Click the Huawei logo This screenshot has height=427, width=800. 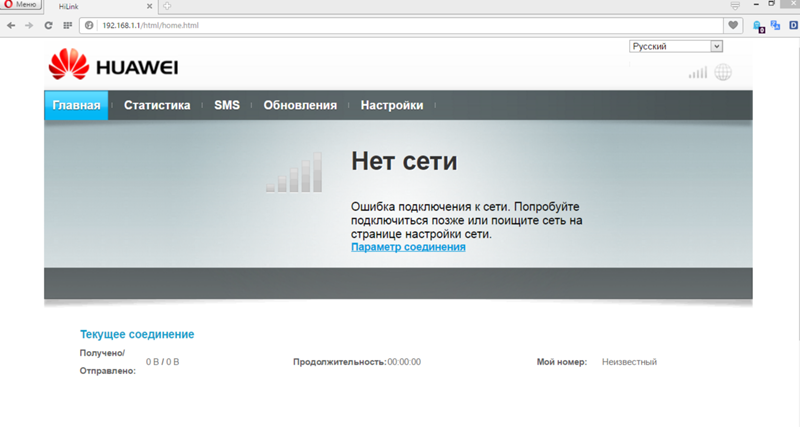click(x=113, y=67)
